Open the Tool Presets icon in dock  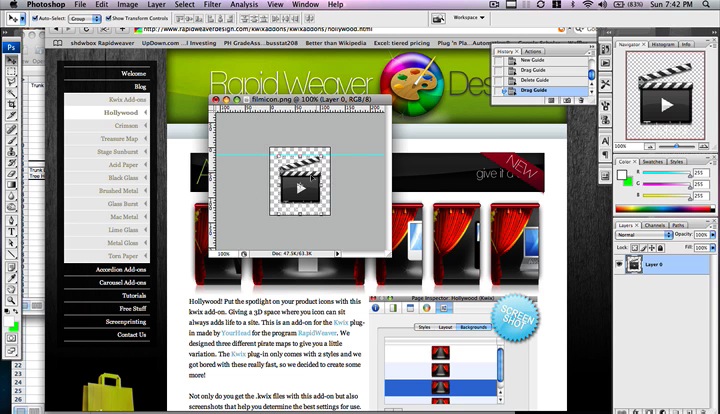point(606,84)
